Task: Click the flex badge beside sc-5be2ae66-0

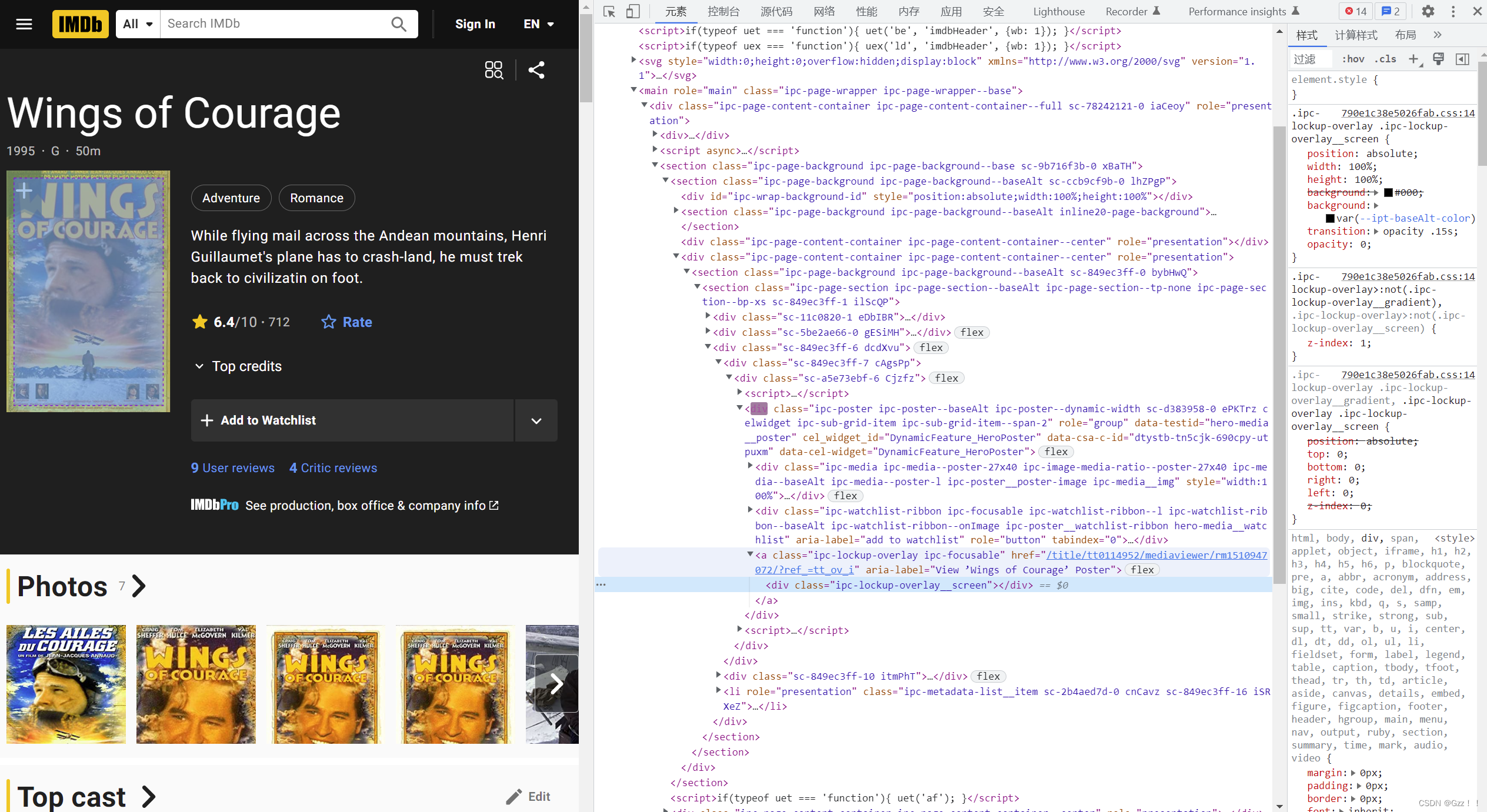Action: (972, 332)
